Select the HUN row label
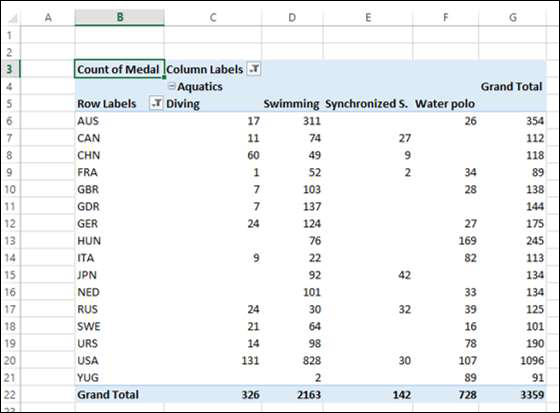Screen dimensions: 560x413 [x=89, y=241]
